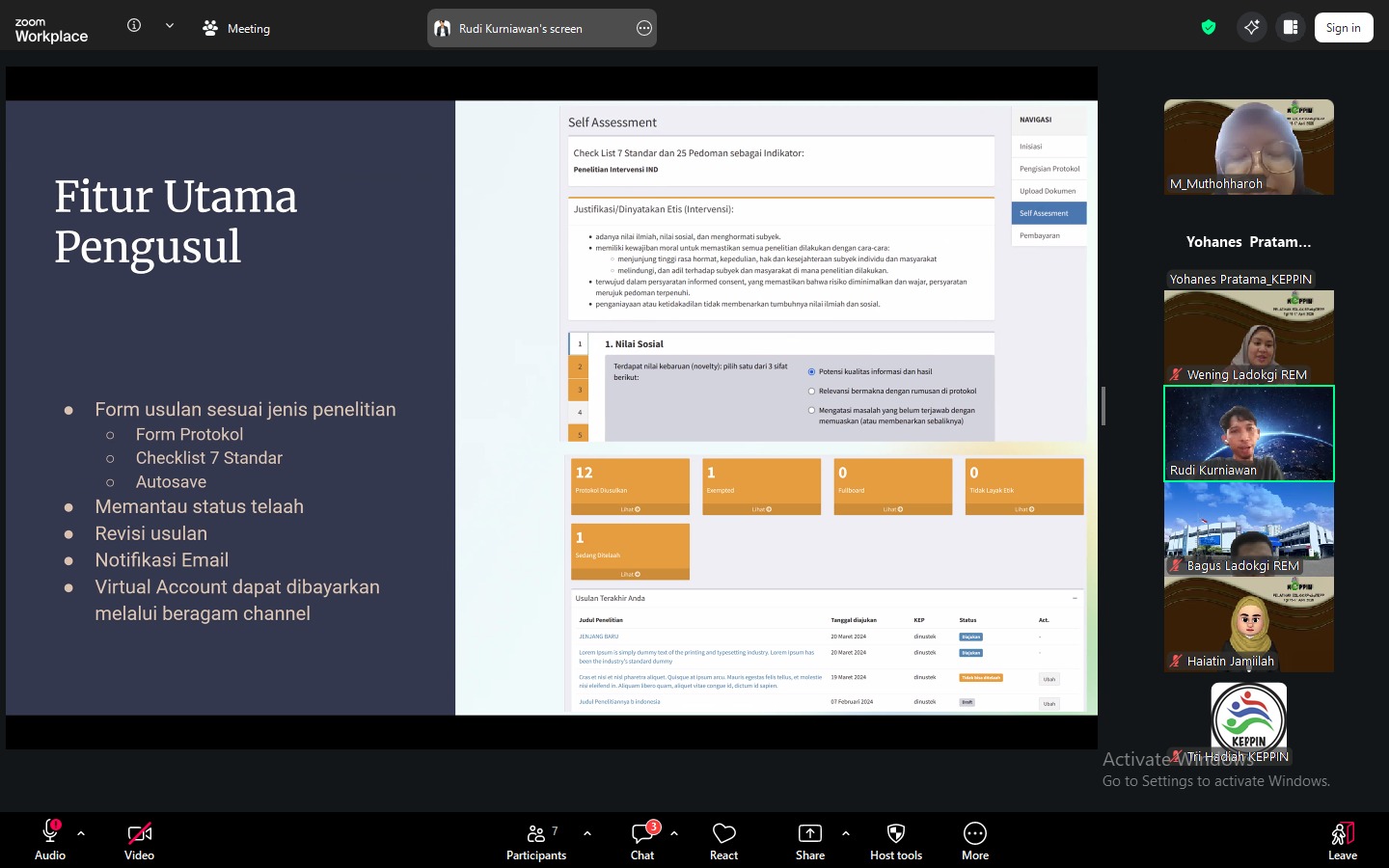The width and height of the screenshot is (1389, 868).
Task: Open the More options icon
Action: [x=974, y=833]
